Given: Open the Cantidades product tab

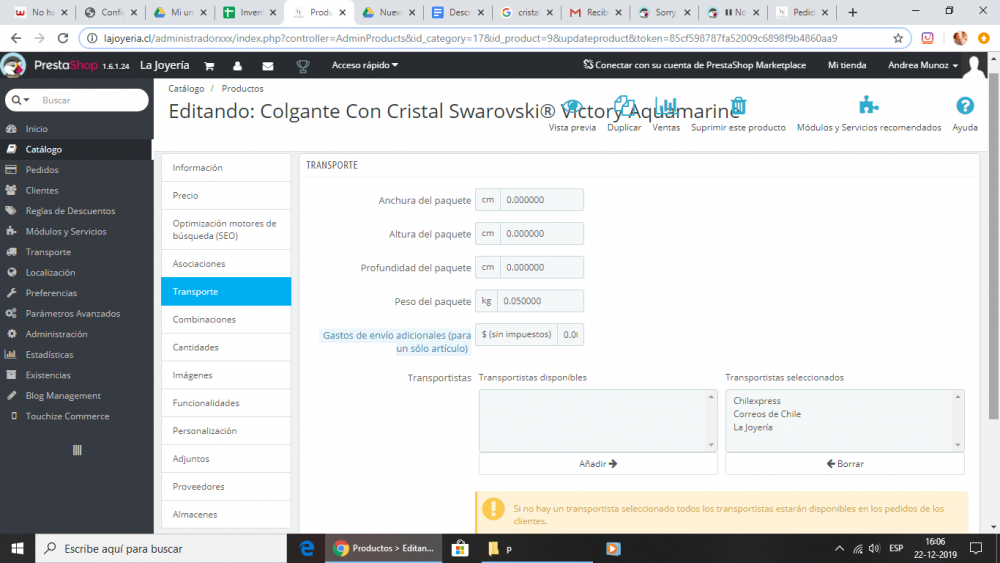Looking at the screenshot, I should point(226,347).
